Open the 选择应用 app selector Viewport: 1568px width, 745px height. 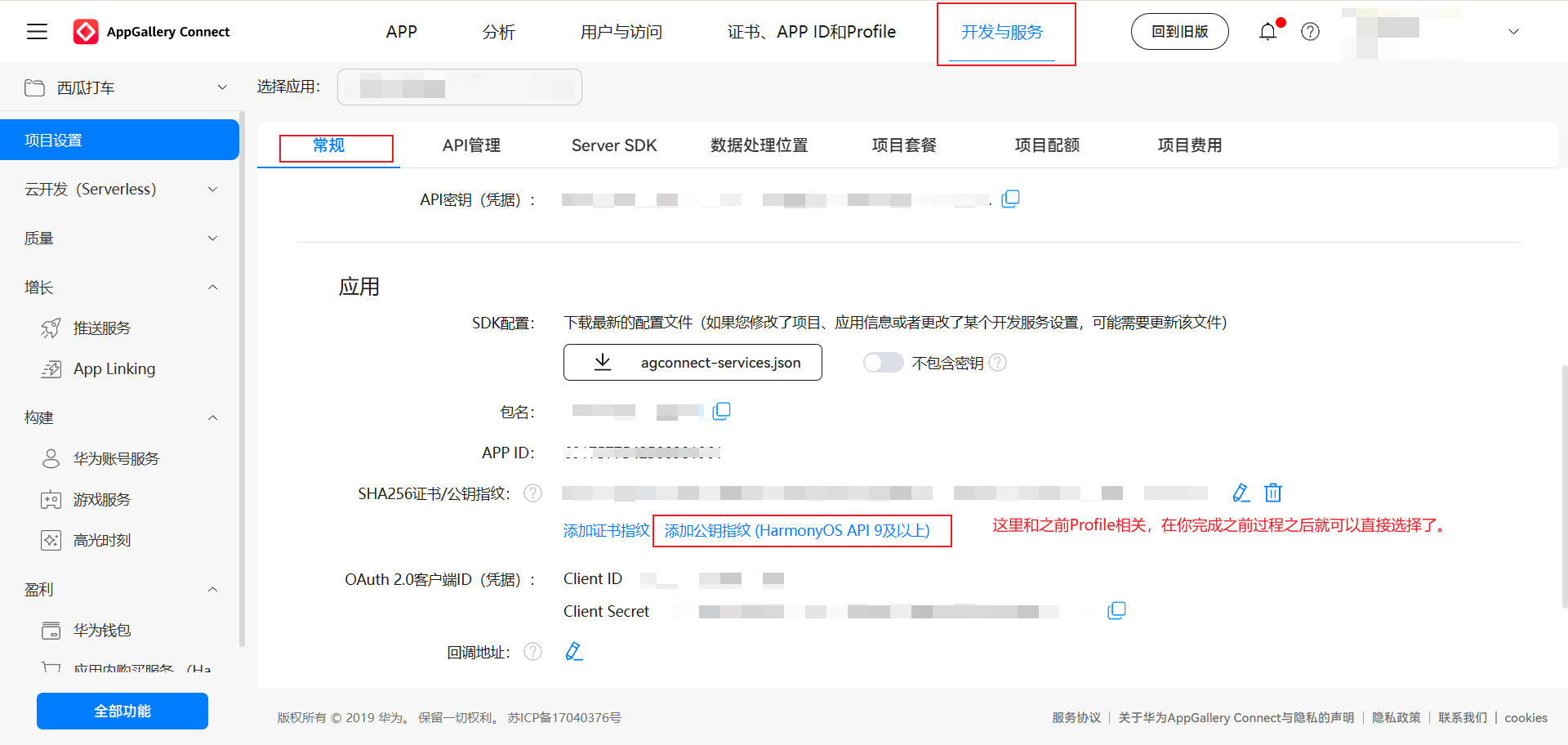[x=460, y=87]
